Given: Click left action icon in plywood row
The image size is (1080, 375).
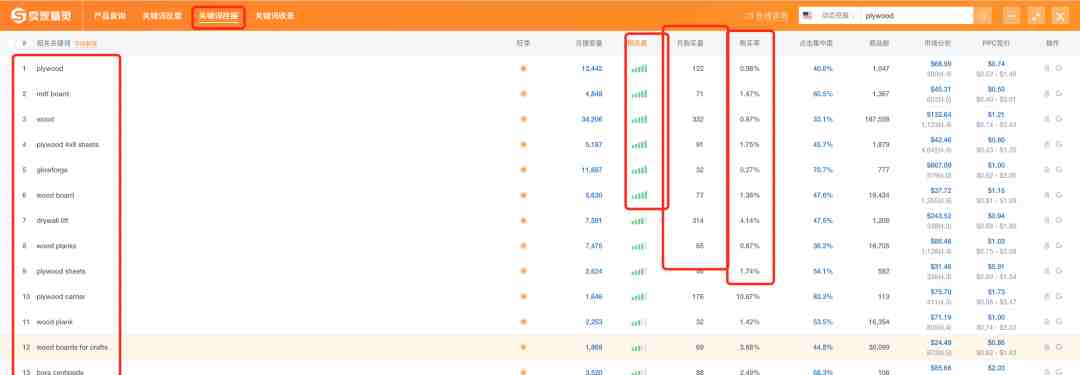Looking at the screenshot, I should point(1047,68).
